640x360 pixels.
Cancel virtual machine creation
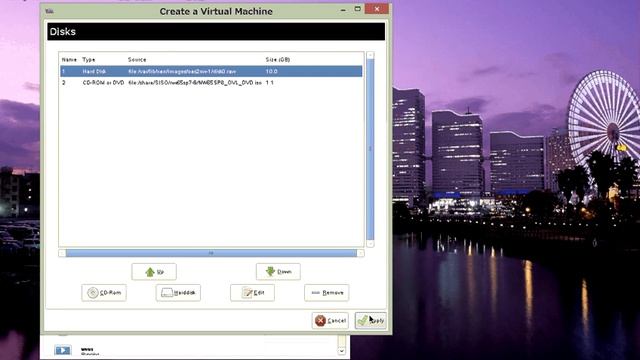330,321
